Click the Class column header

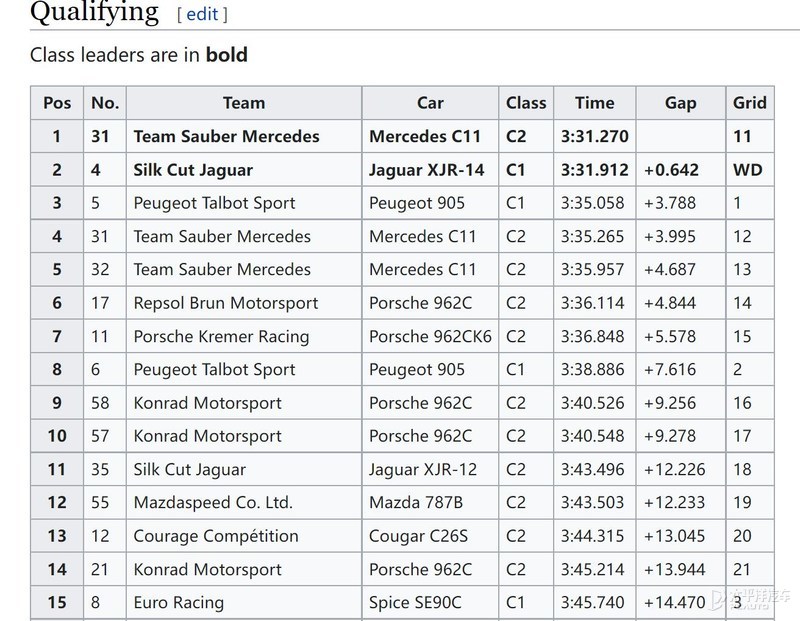coord(526,102)
